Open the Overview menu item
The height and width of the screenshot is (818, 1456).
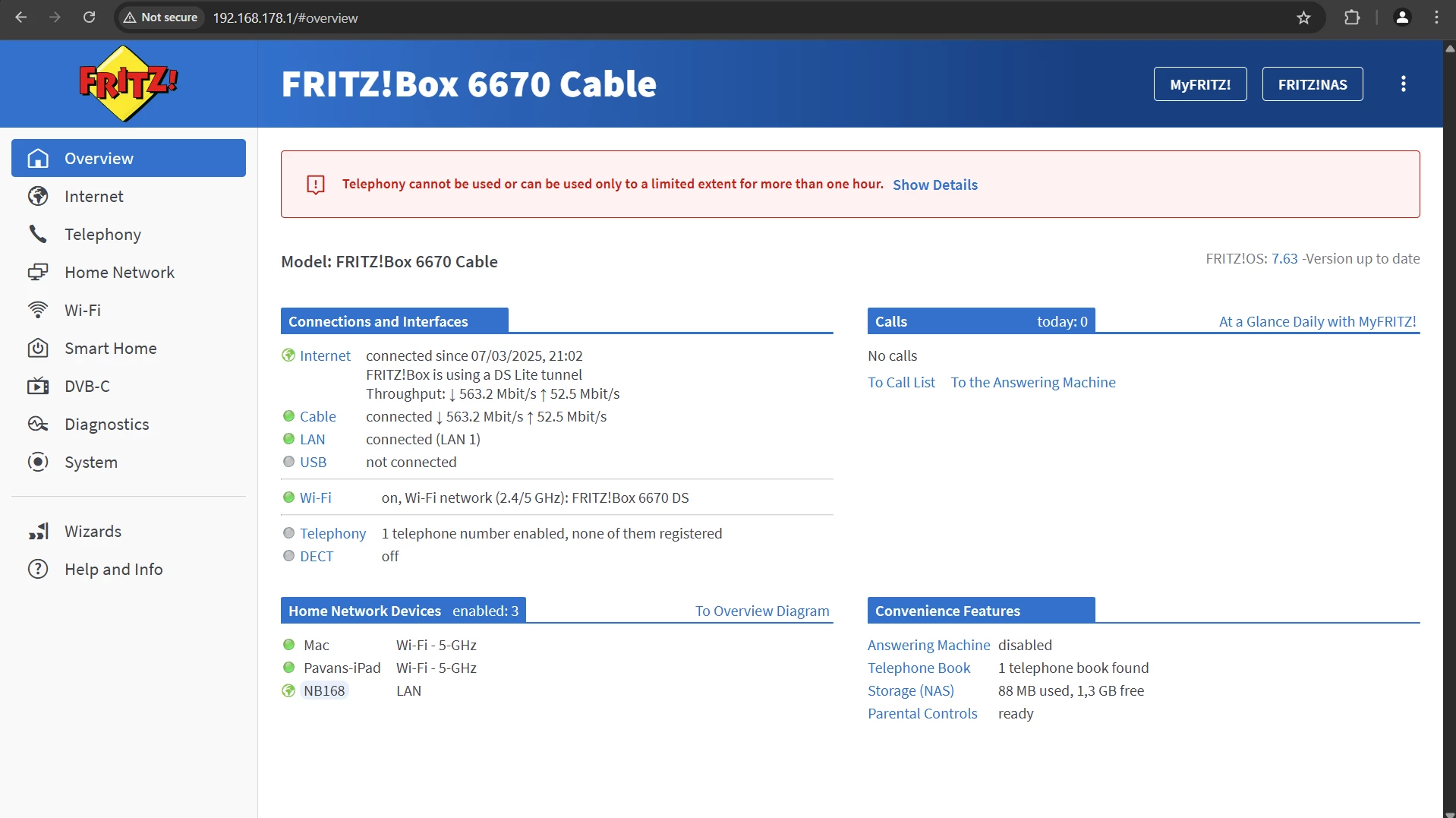(x=128, y=158)
